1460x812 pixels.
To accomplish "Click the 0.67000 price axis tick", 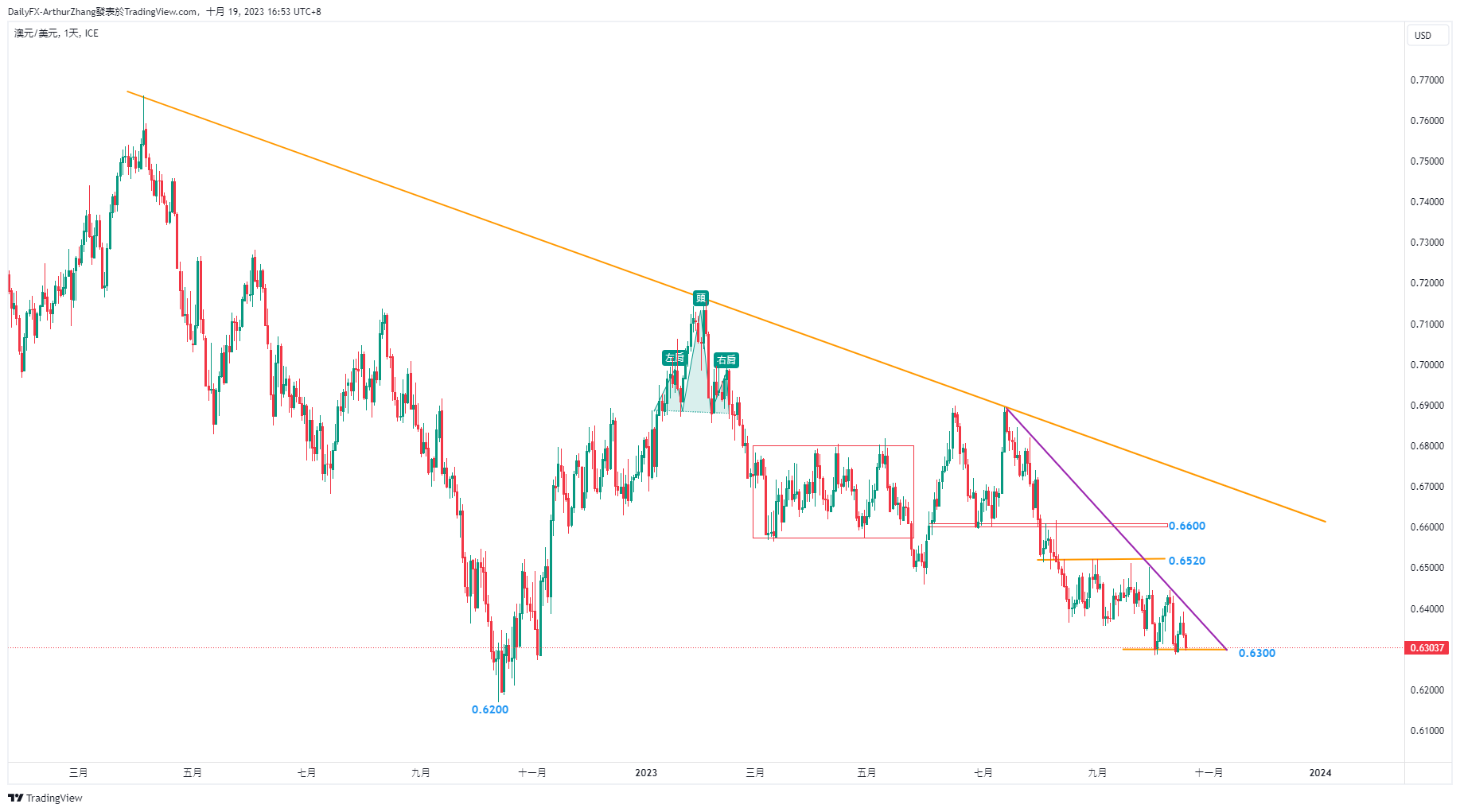I will (x=1427, y=487).
